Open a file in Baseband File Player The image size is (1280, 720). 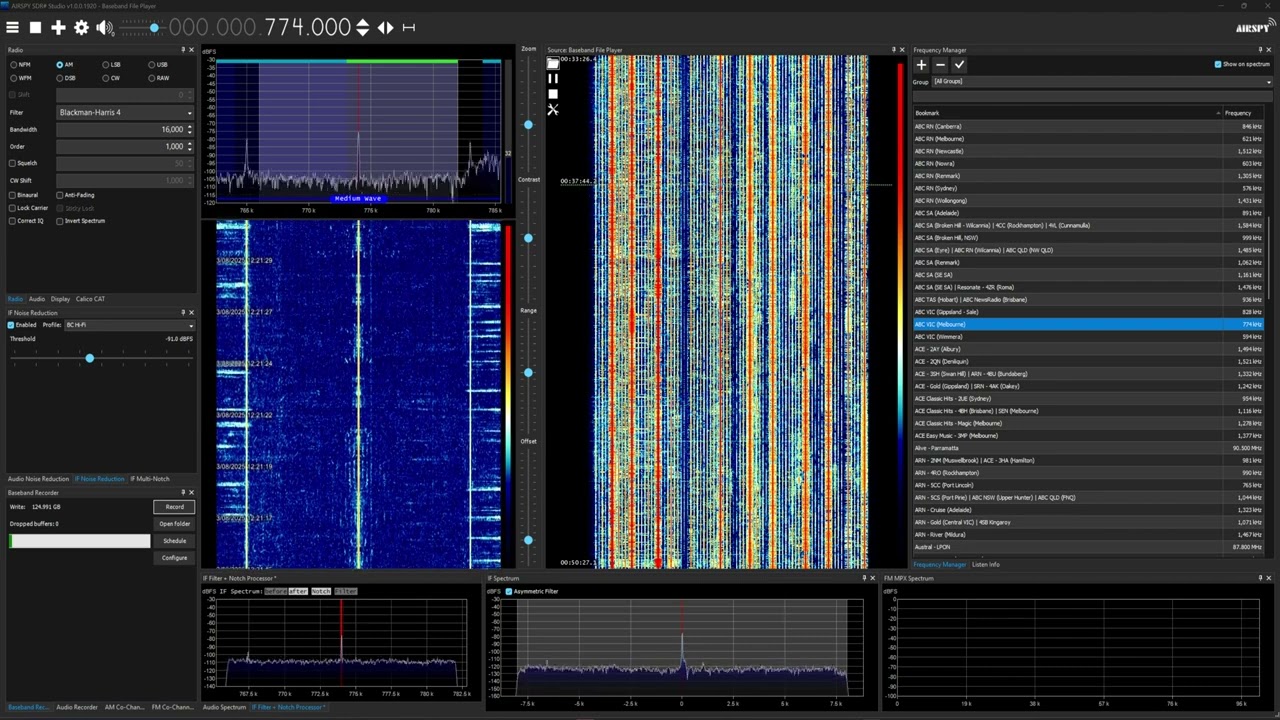point(553,63)
